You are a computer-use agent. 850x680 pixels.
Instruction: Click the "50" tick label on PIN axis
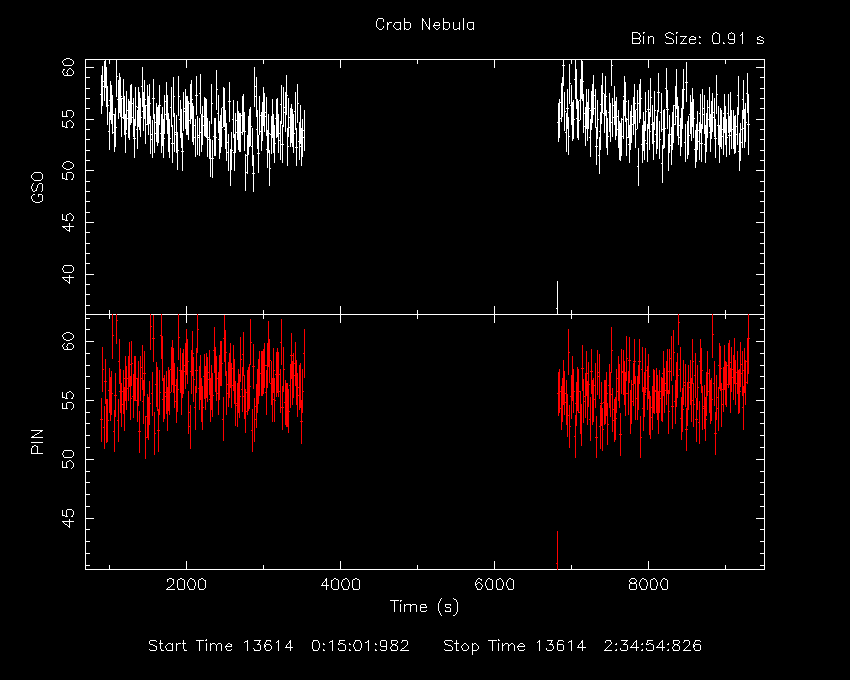[68, 459]
